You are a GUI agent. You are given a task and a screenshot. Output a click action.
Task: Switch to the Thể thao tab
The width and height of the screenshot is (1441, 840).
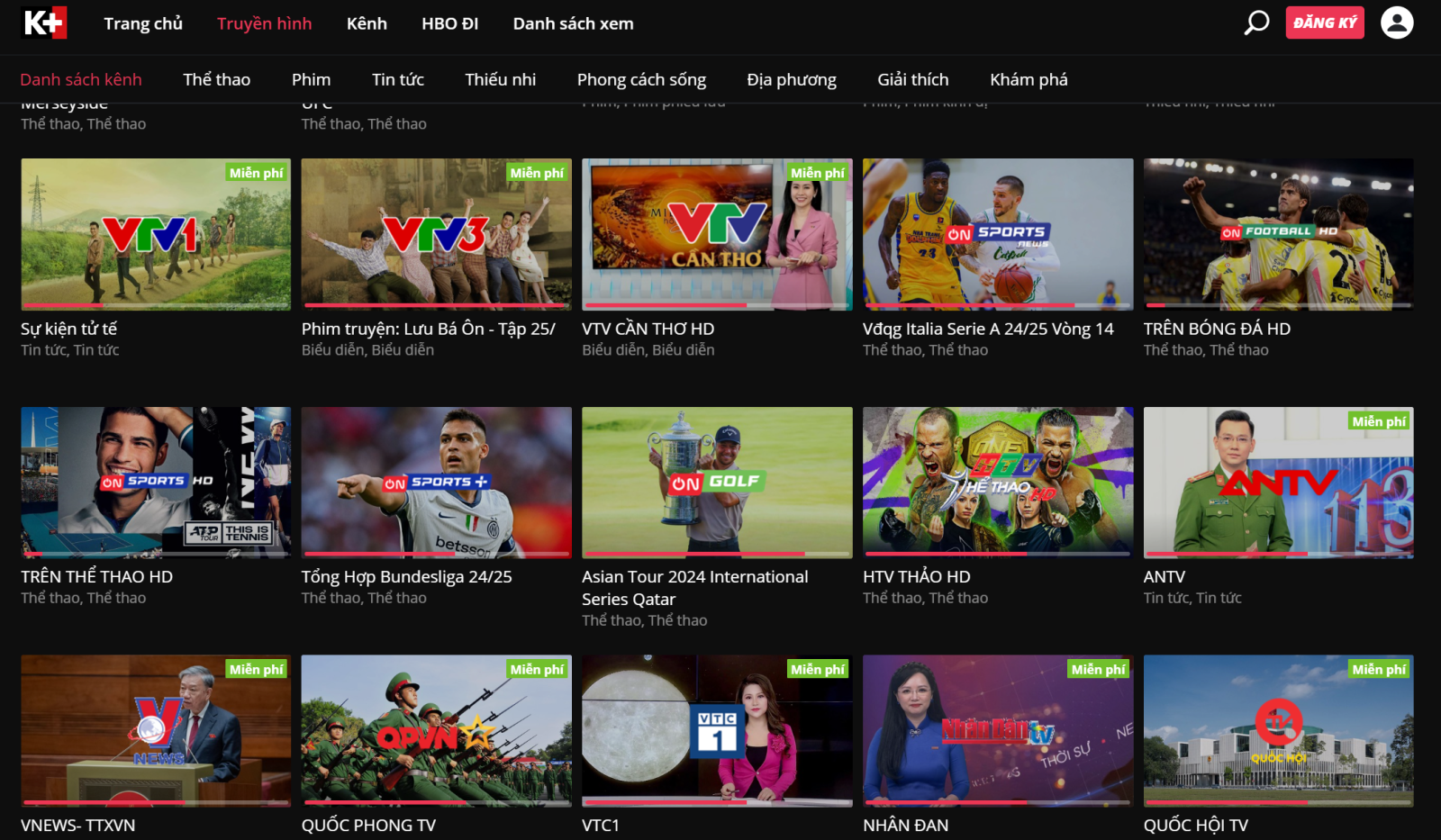(x=216, y=79)
